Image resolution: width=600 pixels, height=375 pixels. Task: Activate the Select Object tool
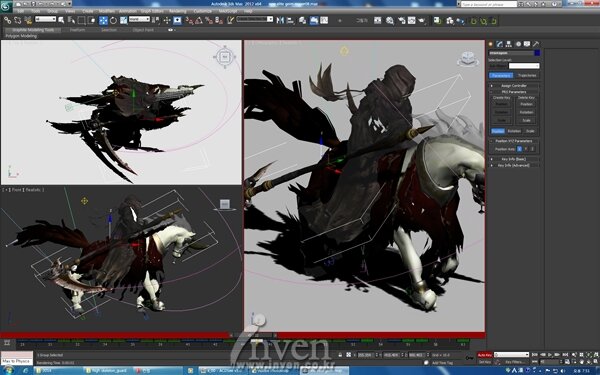coord(61,20)
